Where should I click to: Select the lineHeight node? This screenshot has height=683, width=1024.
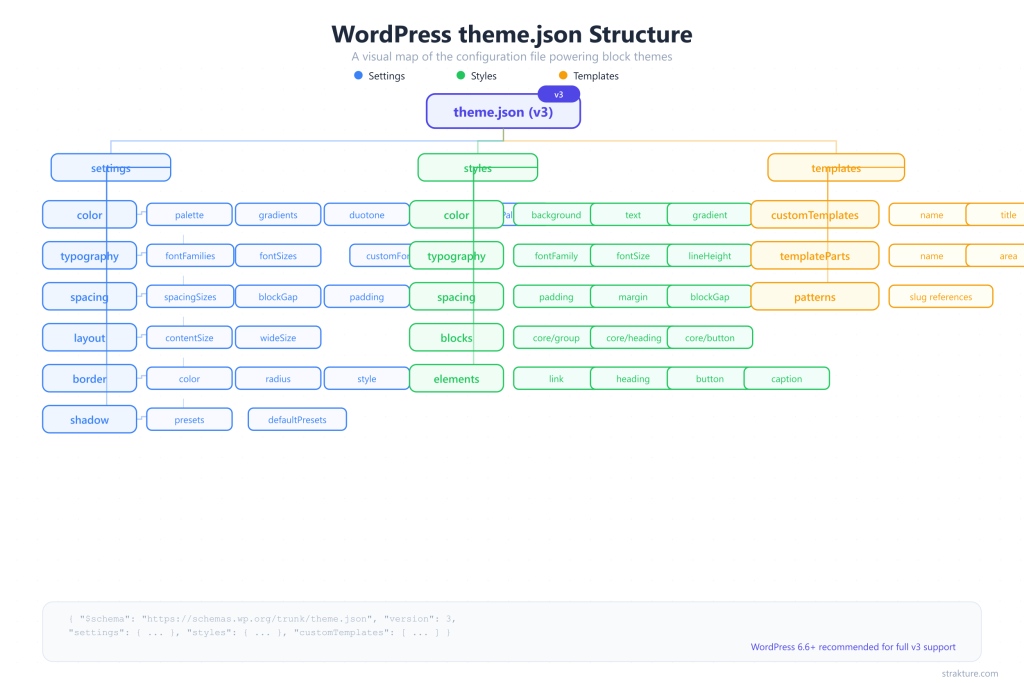point(710,256)
